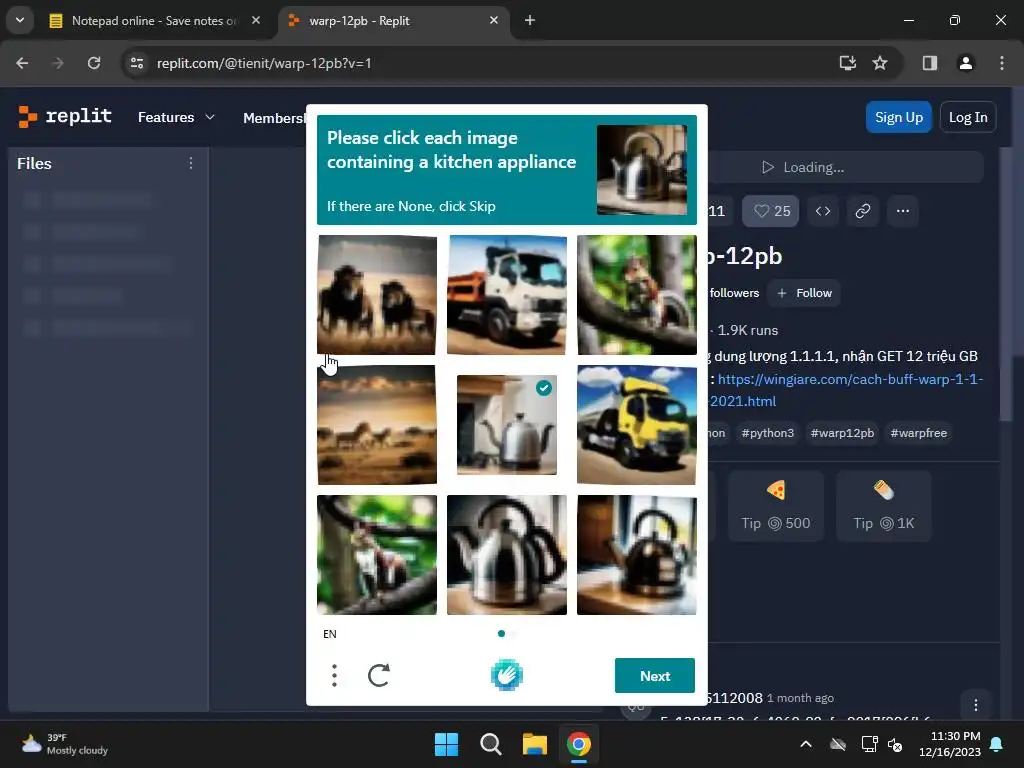Screen dimensions: 1024x768
Task: Select the bottom-right kettle on counter image
Action: pyautogui.click(x=637, y=554)
